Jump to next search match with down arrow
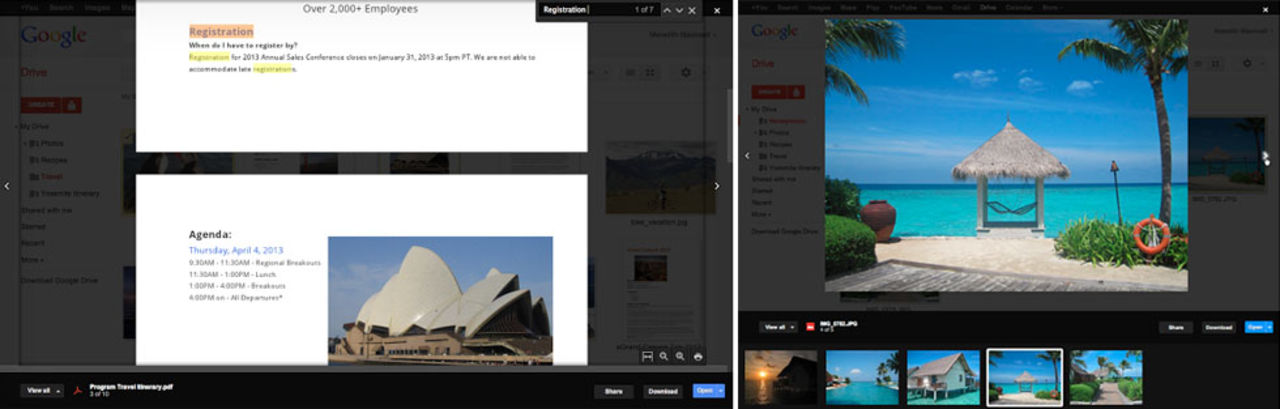The width and height of the screenshot is (1280, 409). 680,10
